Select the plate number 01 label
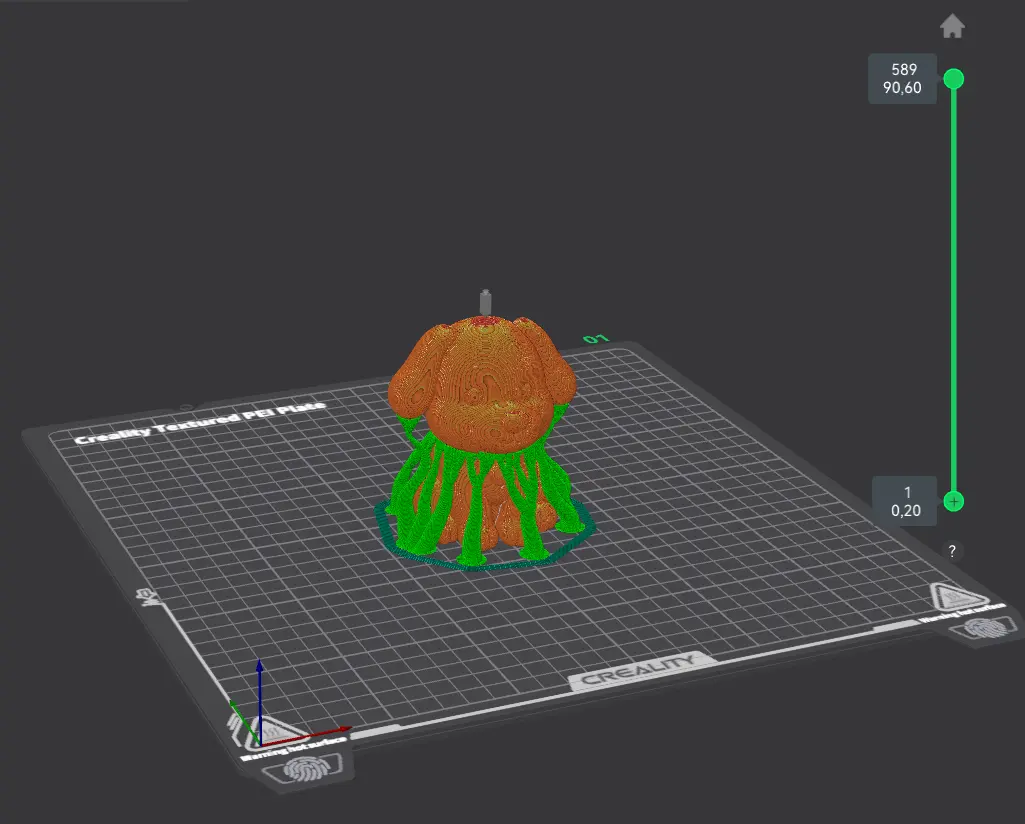The width and height of the screenshot is (1025, 824). (x=596, y=338)
